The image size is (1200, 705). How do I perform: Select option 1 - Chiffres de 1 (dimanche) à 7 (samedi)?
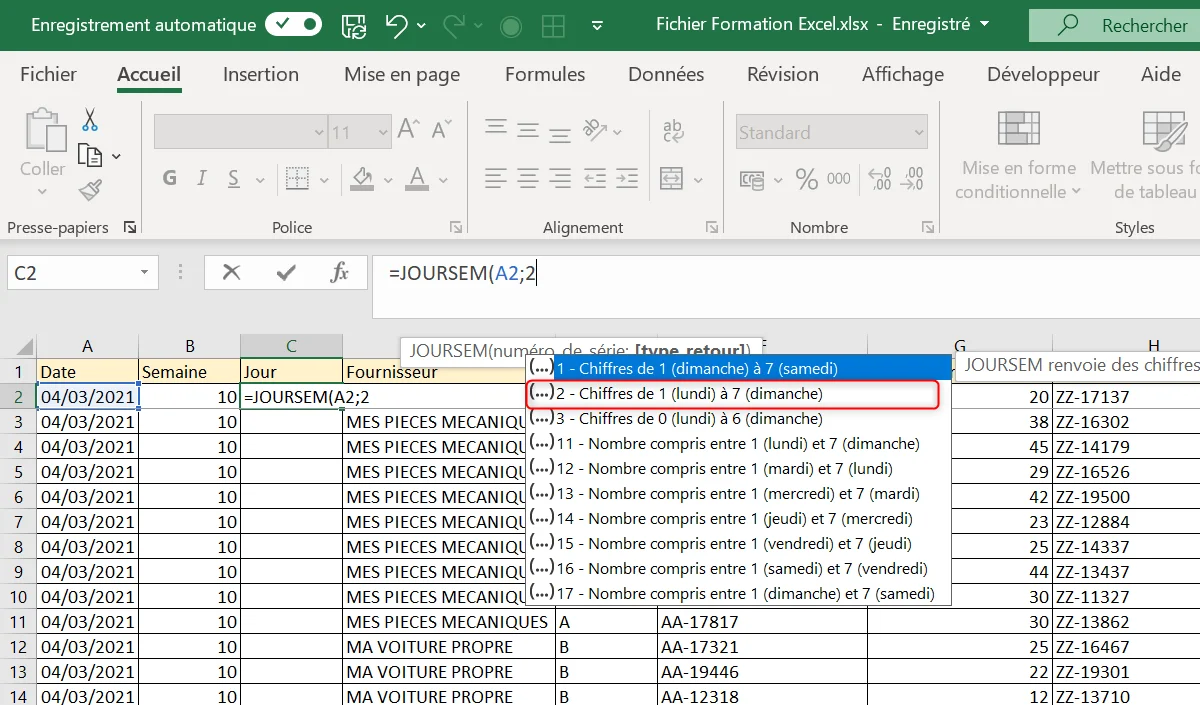click(739, 369)
